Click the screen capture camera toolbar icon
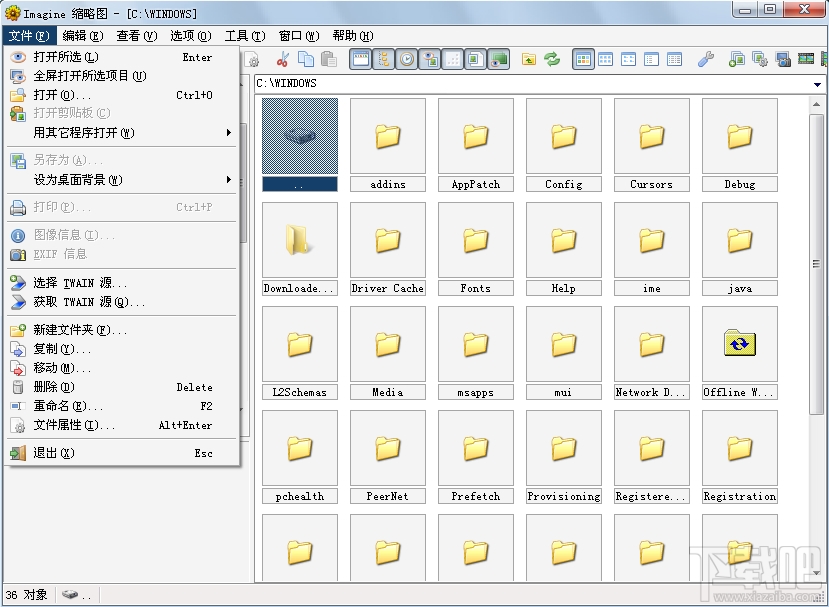Screen dimensions: 829x607 tap(782, 59)
